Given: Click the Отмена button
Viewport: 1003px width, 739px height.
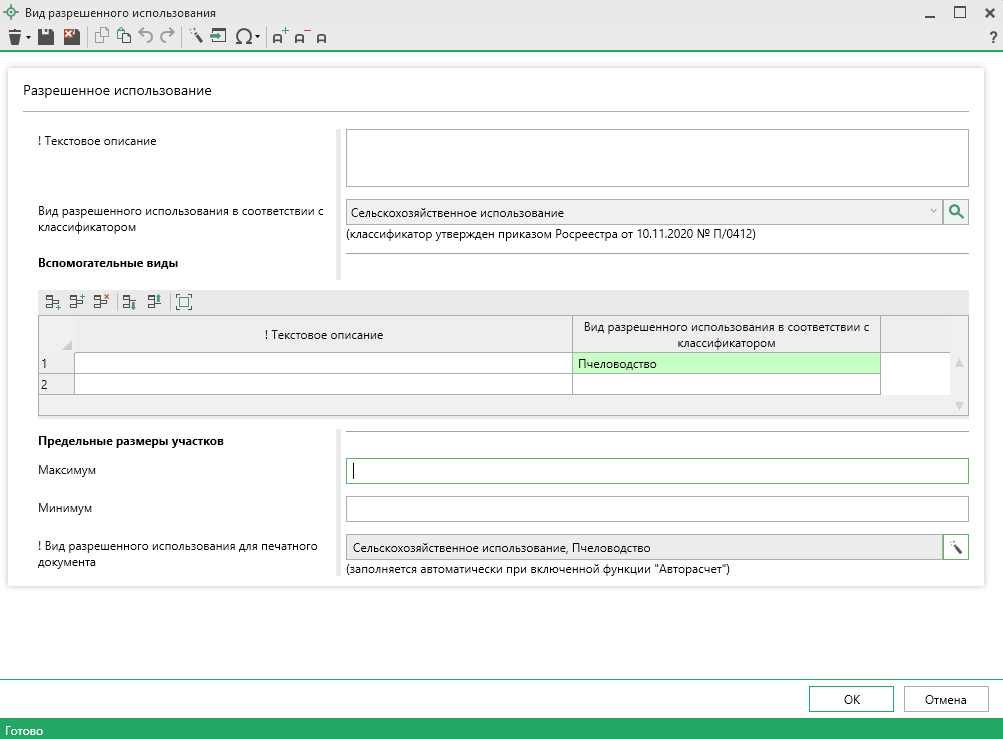Looking at the screenshot, I should [x=946, y=700].
